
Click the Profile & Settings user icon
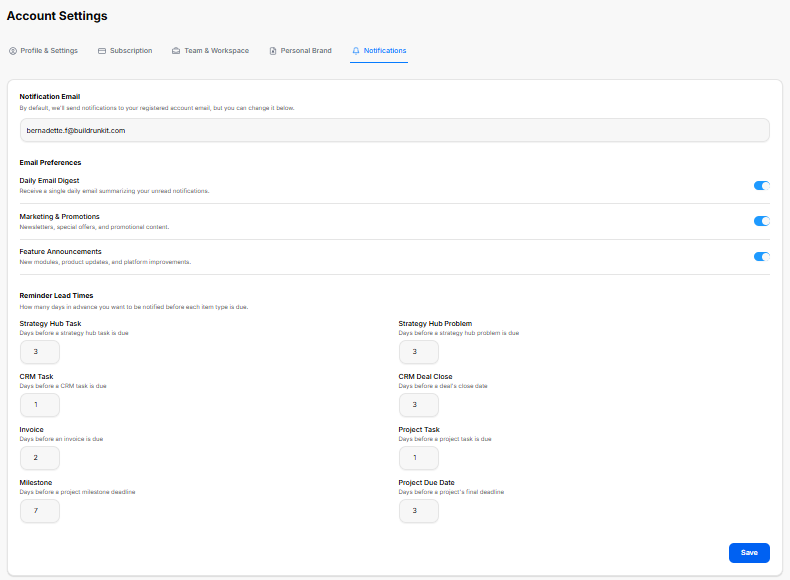point(13,51)
